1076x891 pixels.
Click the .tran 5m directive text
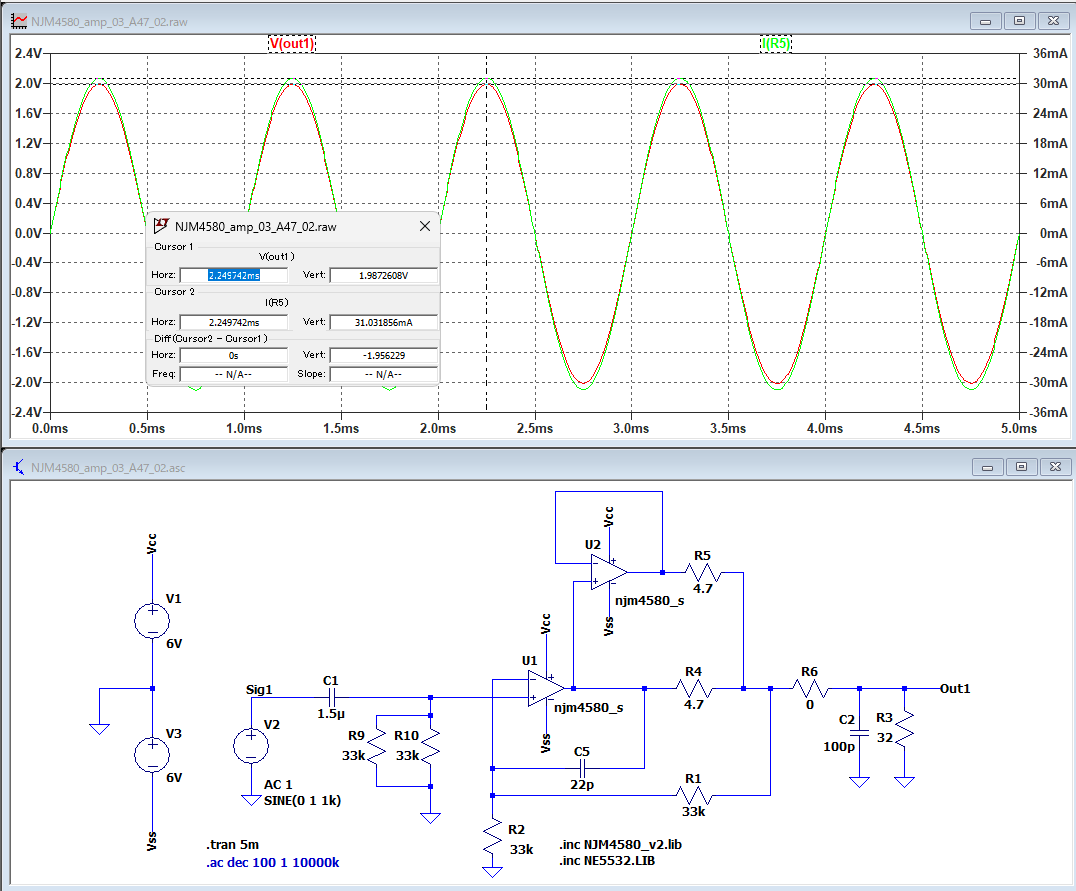(x=233, y=844)
